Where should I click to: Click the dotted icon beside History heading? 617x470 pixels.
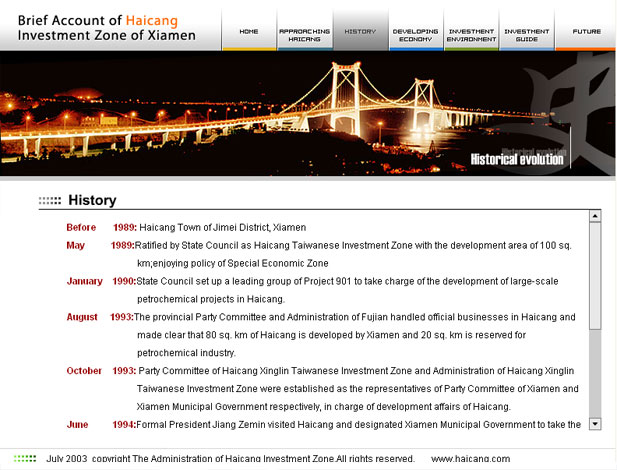pyautogui.click(x=50, y=201)
